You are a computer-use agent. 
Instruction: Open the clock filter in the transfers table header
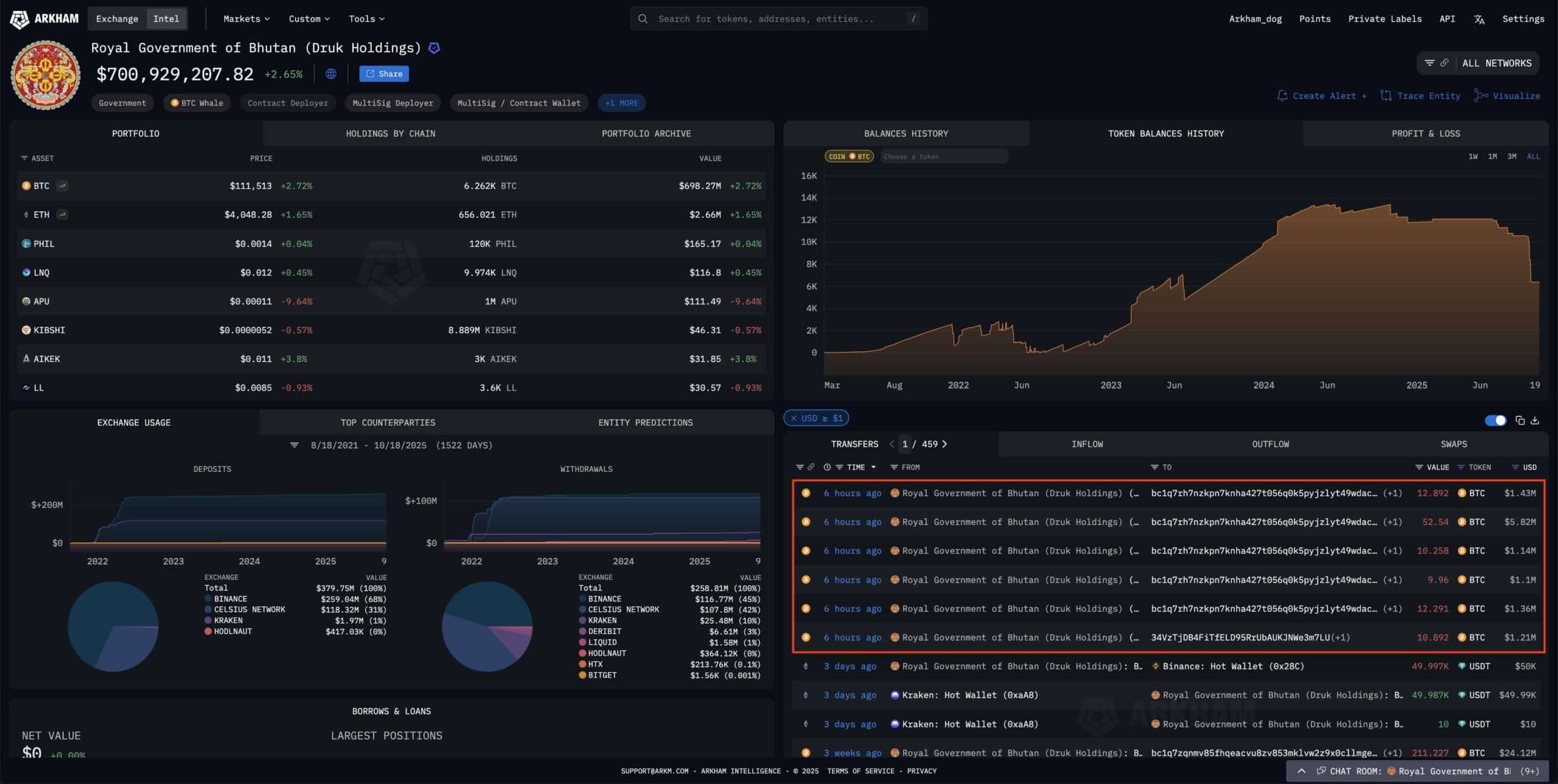(x=826, y=467)
